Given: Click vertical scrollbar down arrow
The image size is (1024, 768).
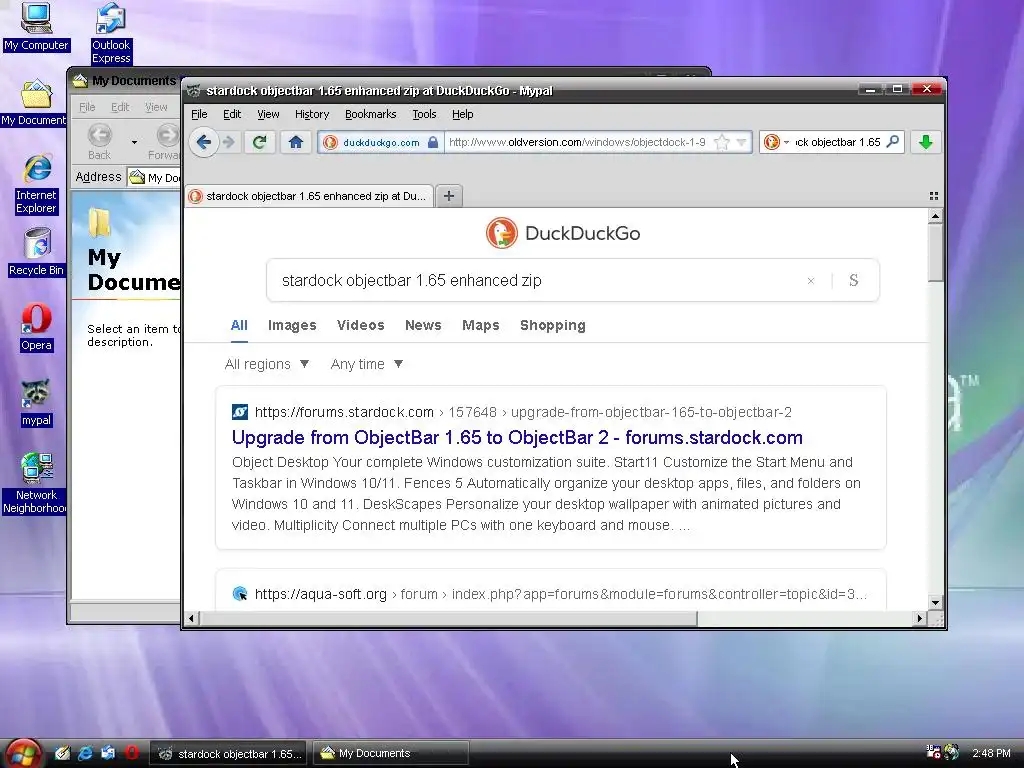Looking at the screenshot, I should 935,602.
